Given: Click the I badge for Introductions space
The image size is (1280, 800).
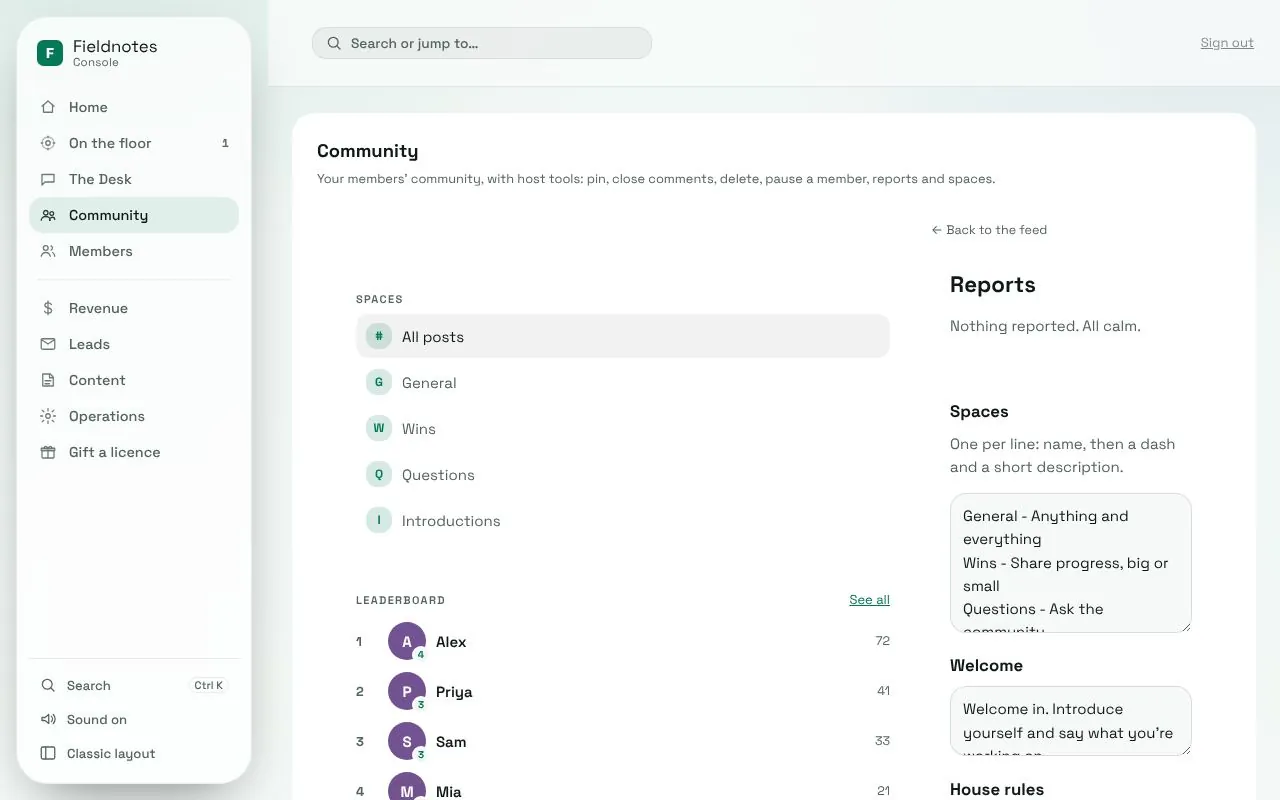Looking at the screenshot, I should [x=379, y=520].
